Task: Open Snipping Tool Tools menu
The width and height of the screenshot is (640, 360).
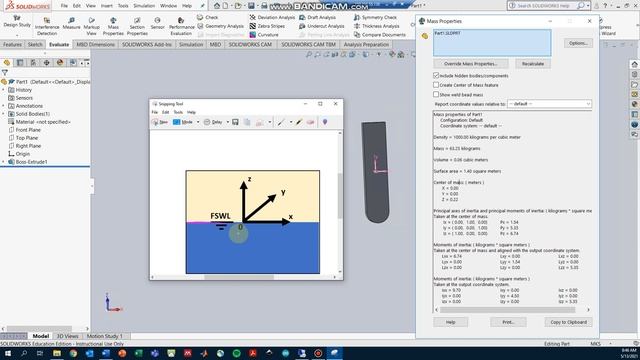Action: pos(178,112)
